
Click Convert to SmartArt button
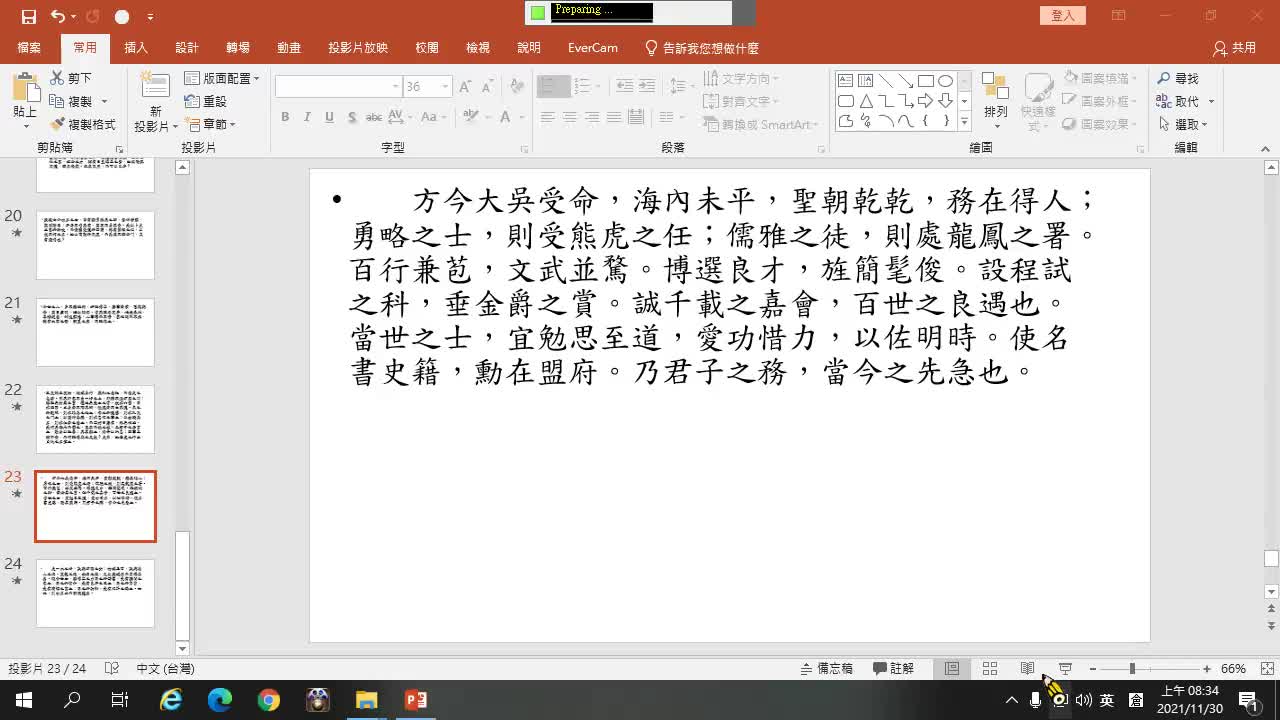click(x=762, y=124)
